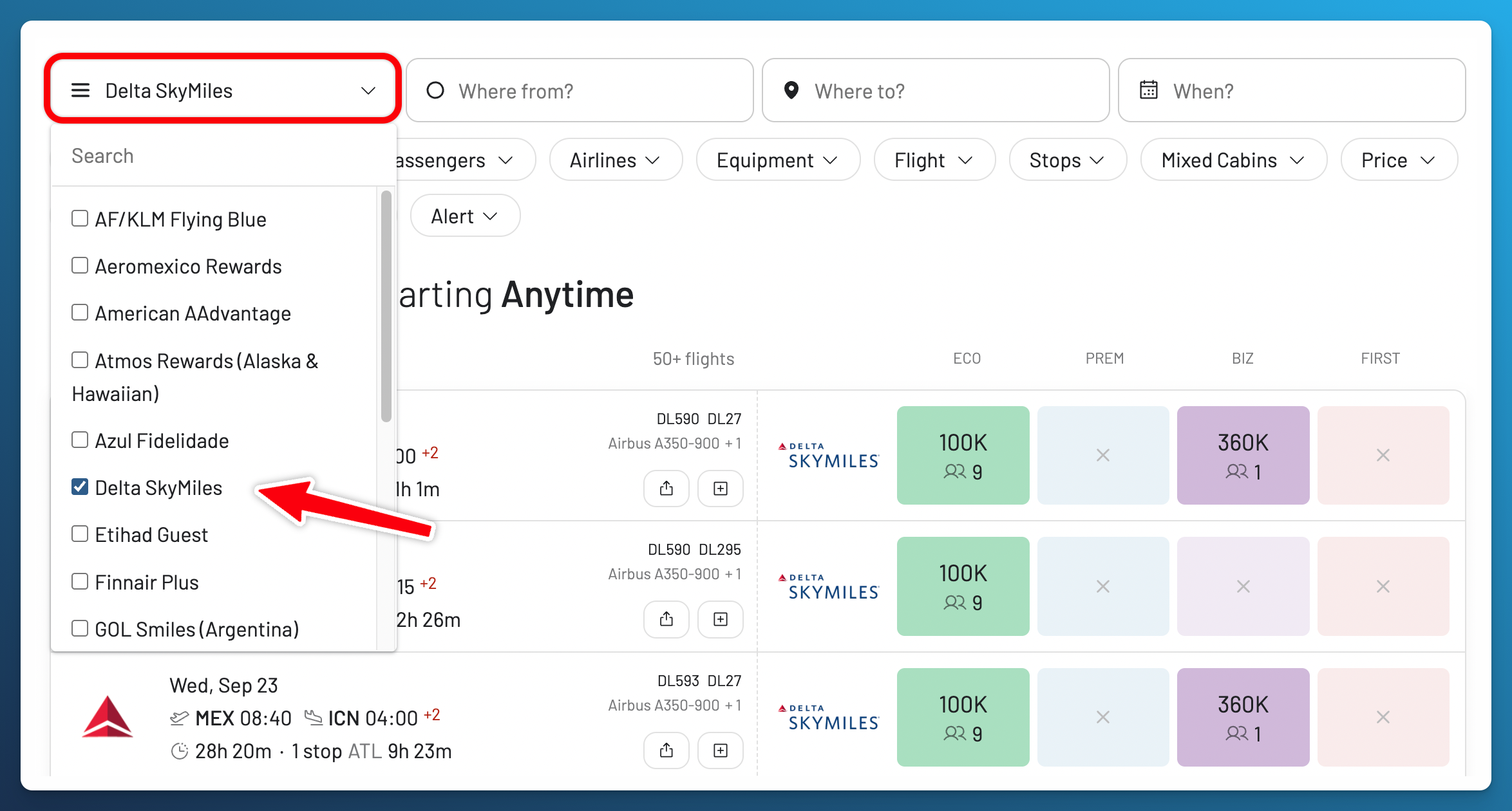This screenshot has height=811, width=1512.
Task: Open the Price filter dropdown
Action: (x=1399, y=160)
